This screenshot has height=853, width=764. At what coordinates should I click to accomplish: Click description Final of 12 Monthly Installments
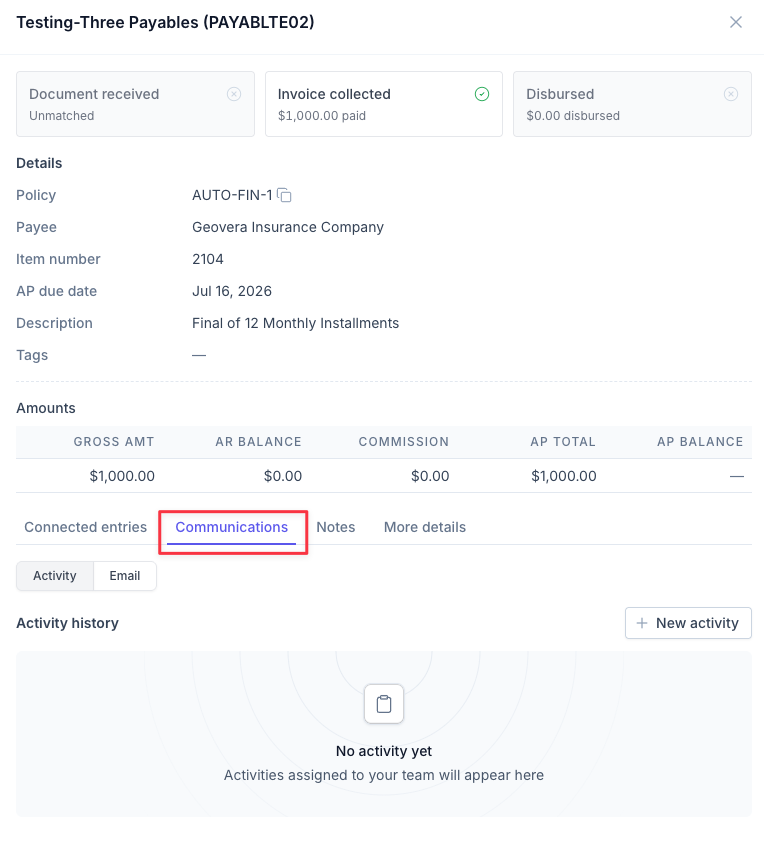295,323
